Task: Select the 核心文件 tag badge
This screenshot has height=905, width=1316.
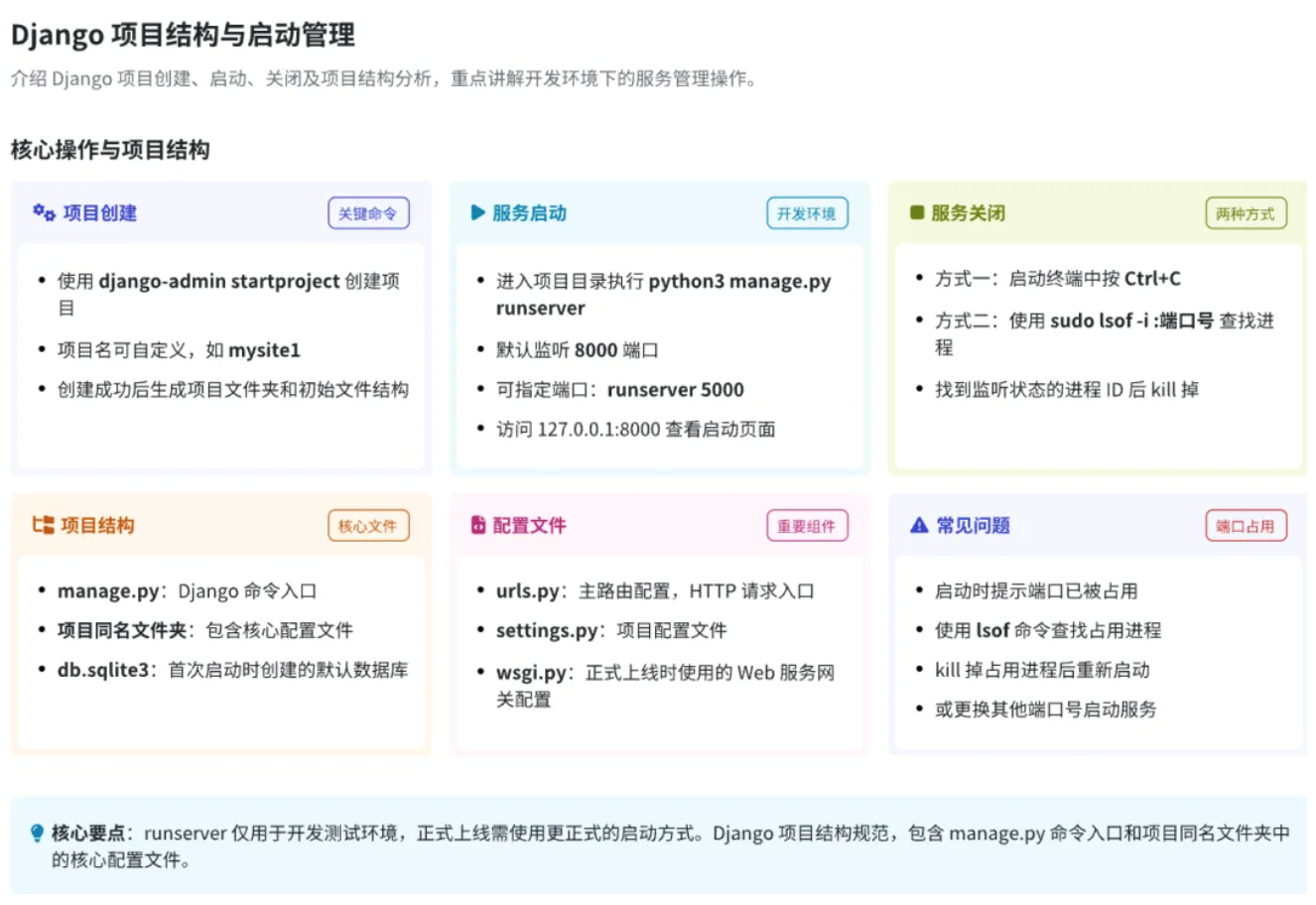Action: tap(368, 526)
